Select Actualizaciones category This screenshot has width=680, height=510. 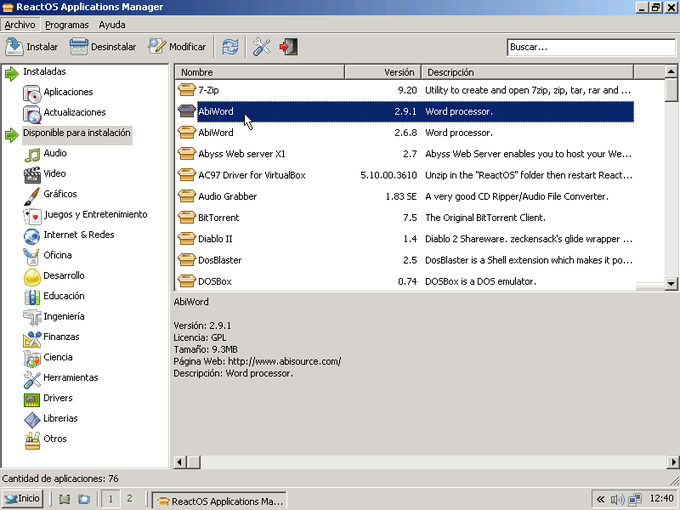(x=75, y=112)
